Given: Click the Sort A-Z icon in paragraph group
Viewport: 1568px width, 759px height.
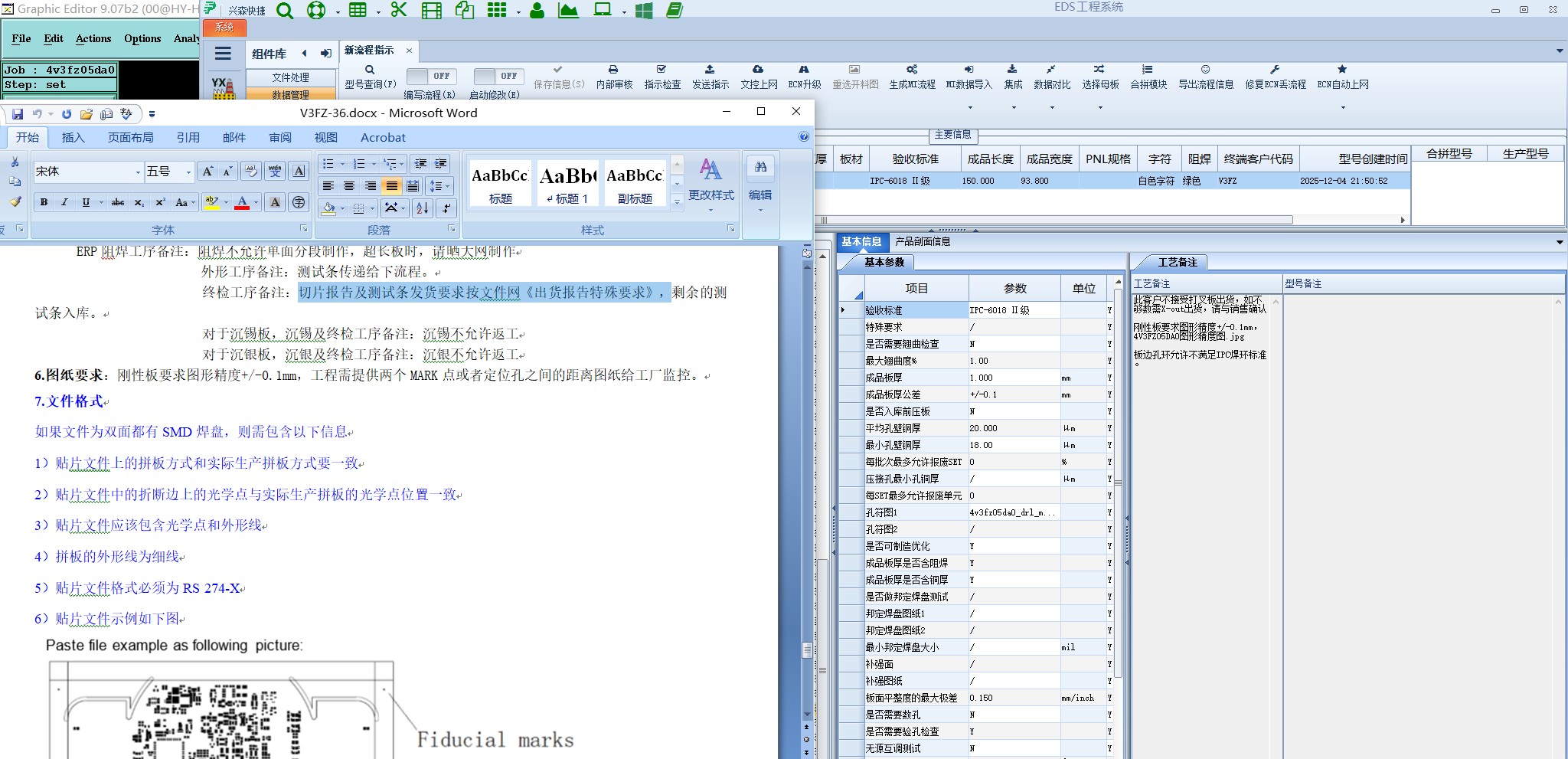Looking at the screenshot, I should [422, 208].
